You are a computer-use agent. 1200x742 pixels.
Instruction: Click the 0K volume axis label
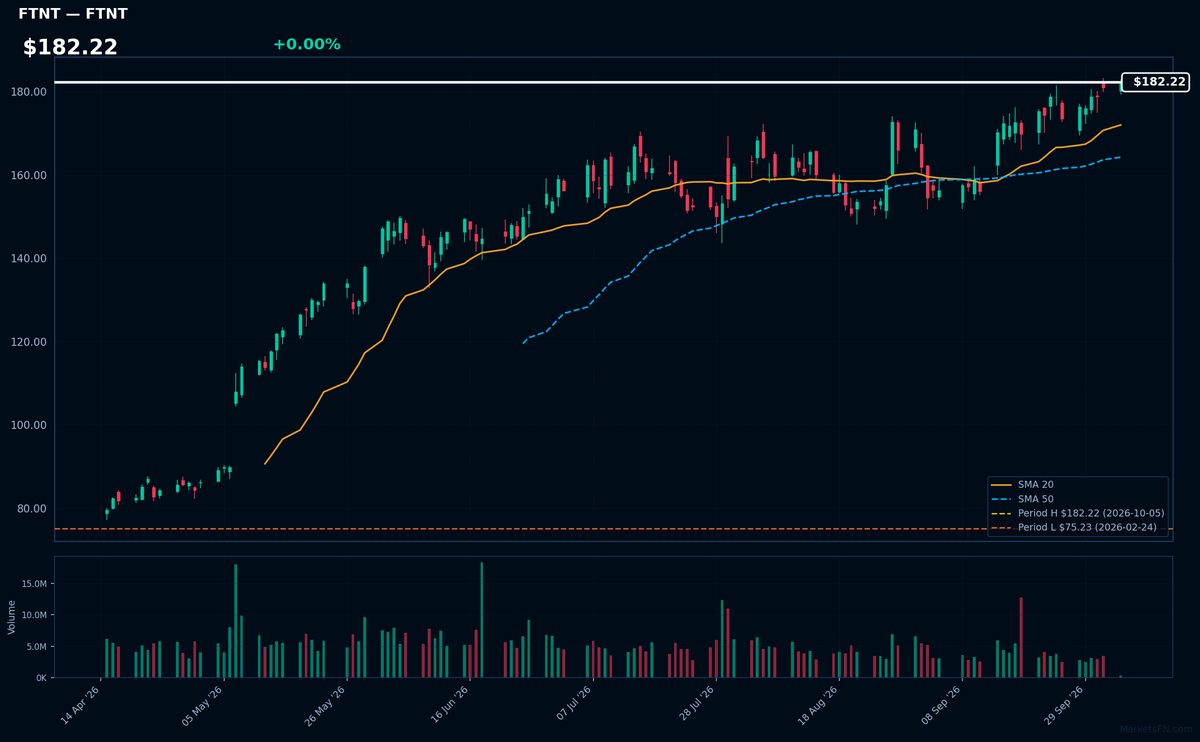point(41,678)
